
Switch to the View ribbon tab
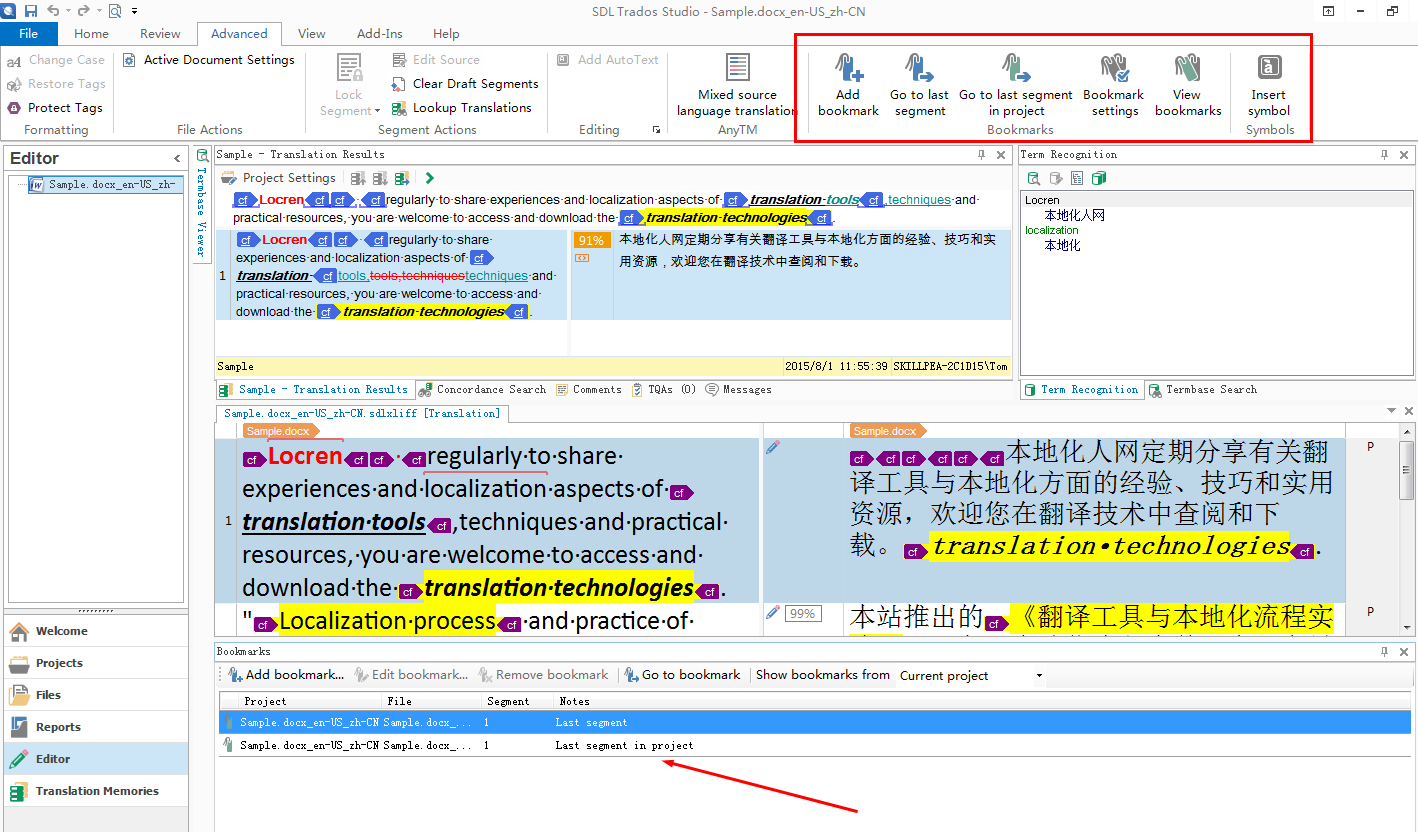(x=312, y=33)
